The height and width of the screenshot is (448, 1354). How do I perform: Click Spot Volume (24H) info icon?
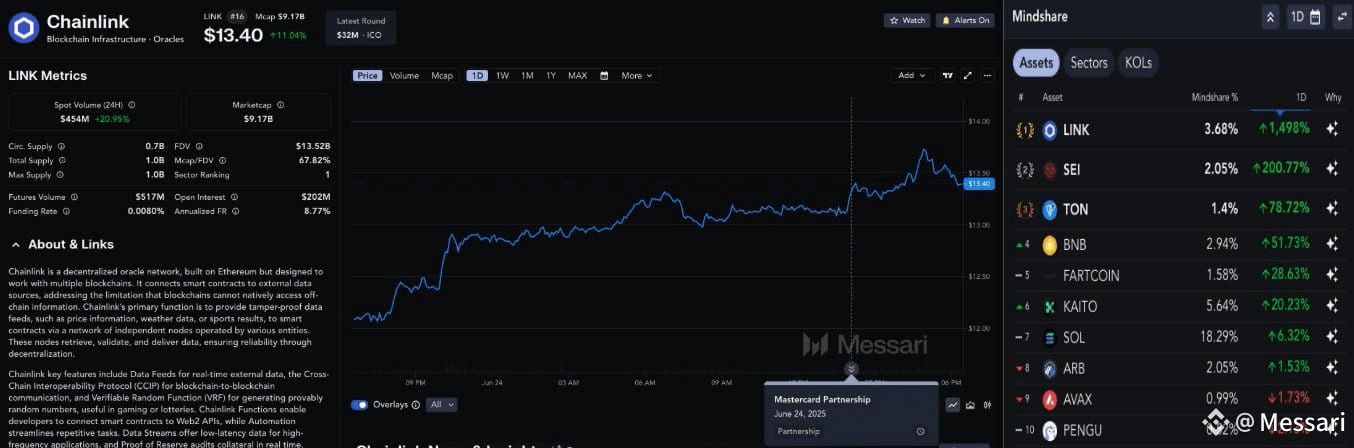pos(131,104)
